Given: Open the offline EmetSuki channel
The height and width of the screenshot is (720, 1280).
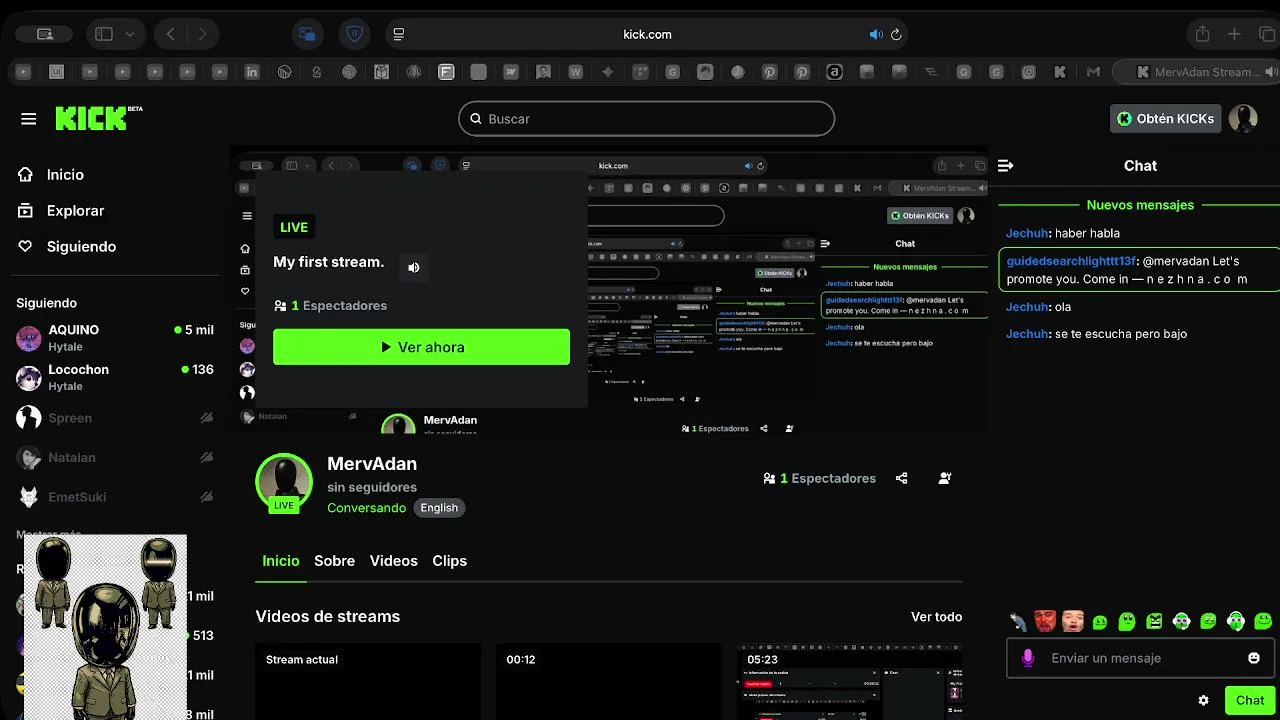Looking at the screenshot, I should coord(115,497).
